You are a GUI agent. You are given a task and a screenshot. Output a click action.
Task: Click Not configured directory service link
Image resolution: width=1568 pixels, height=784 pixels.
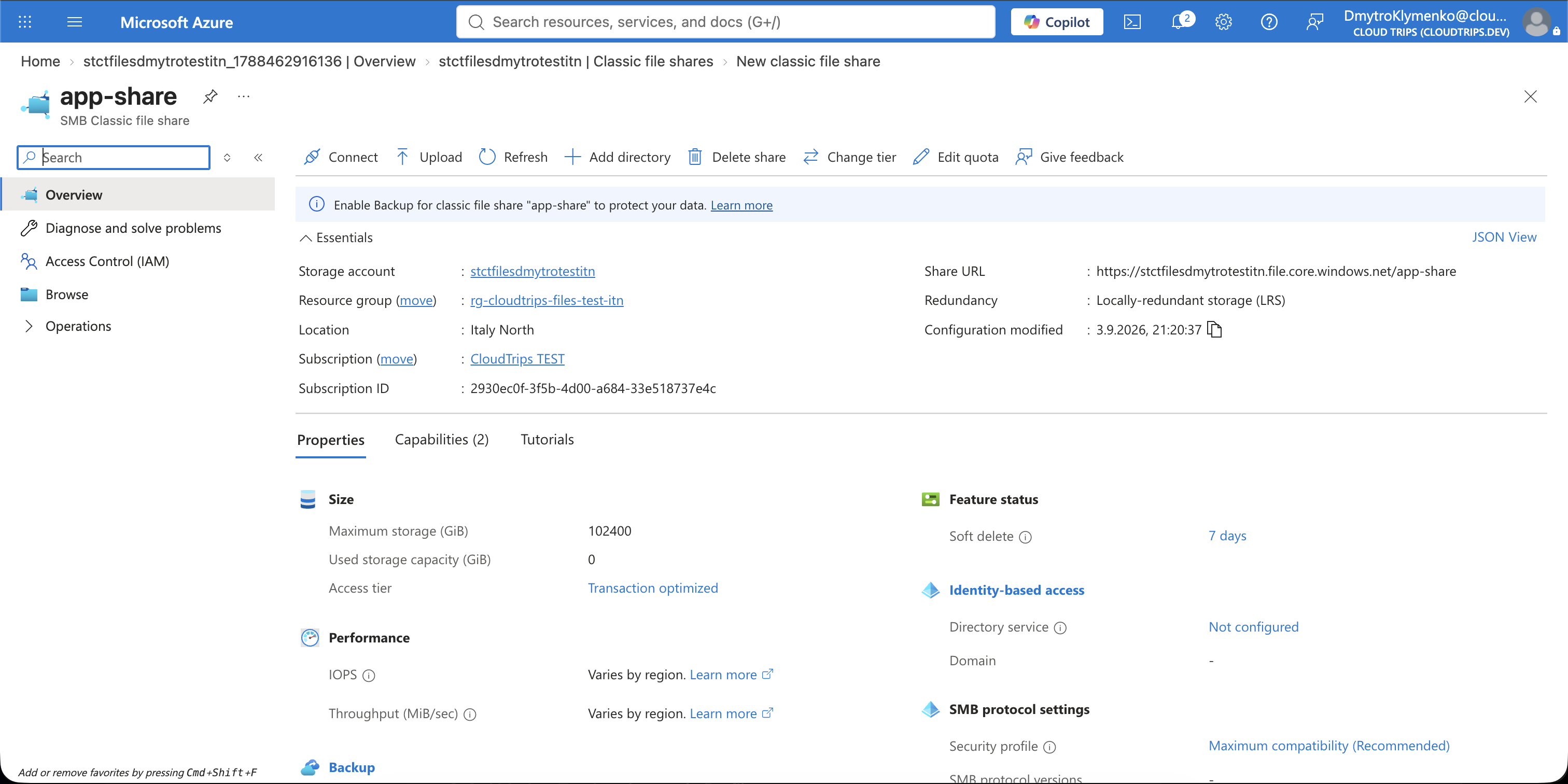(x=1253, y=627)
